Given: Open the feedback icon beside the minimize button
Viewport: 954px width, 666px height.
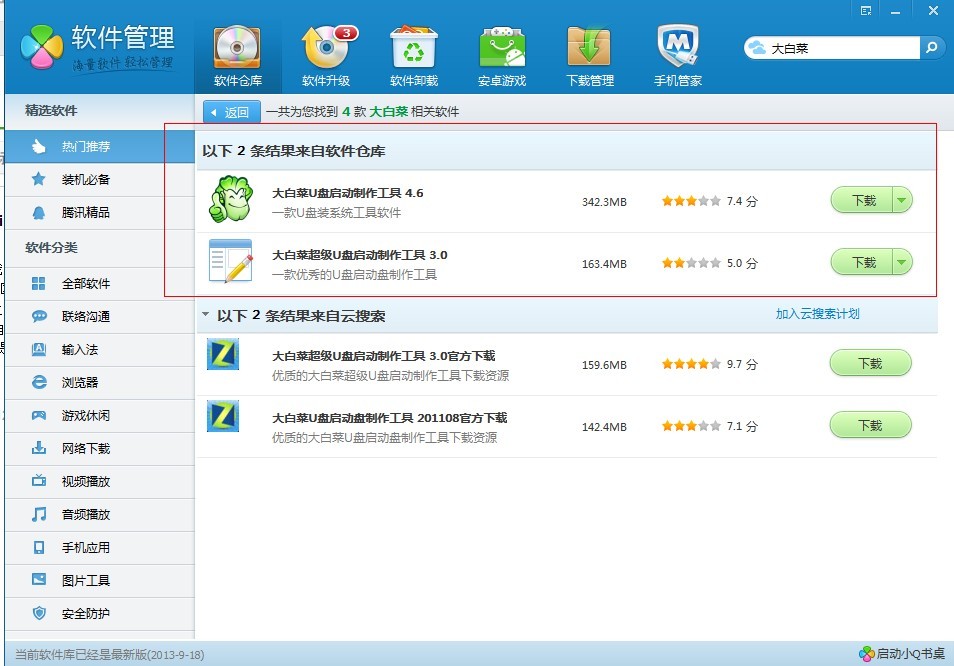Looking at the screenshot, I should click(867, 10).
